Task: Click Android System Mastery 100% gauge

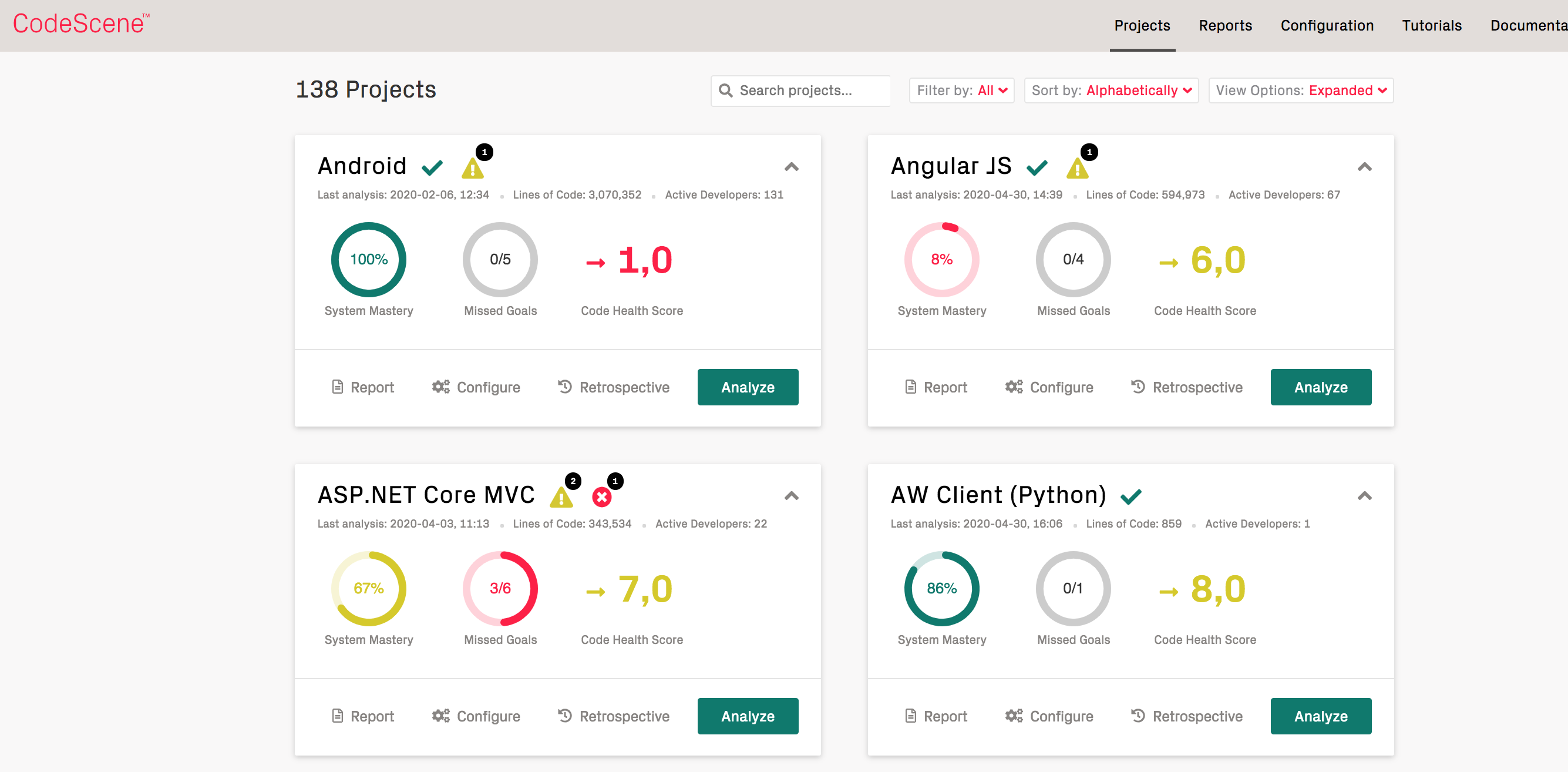Action: click(369, 259)
